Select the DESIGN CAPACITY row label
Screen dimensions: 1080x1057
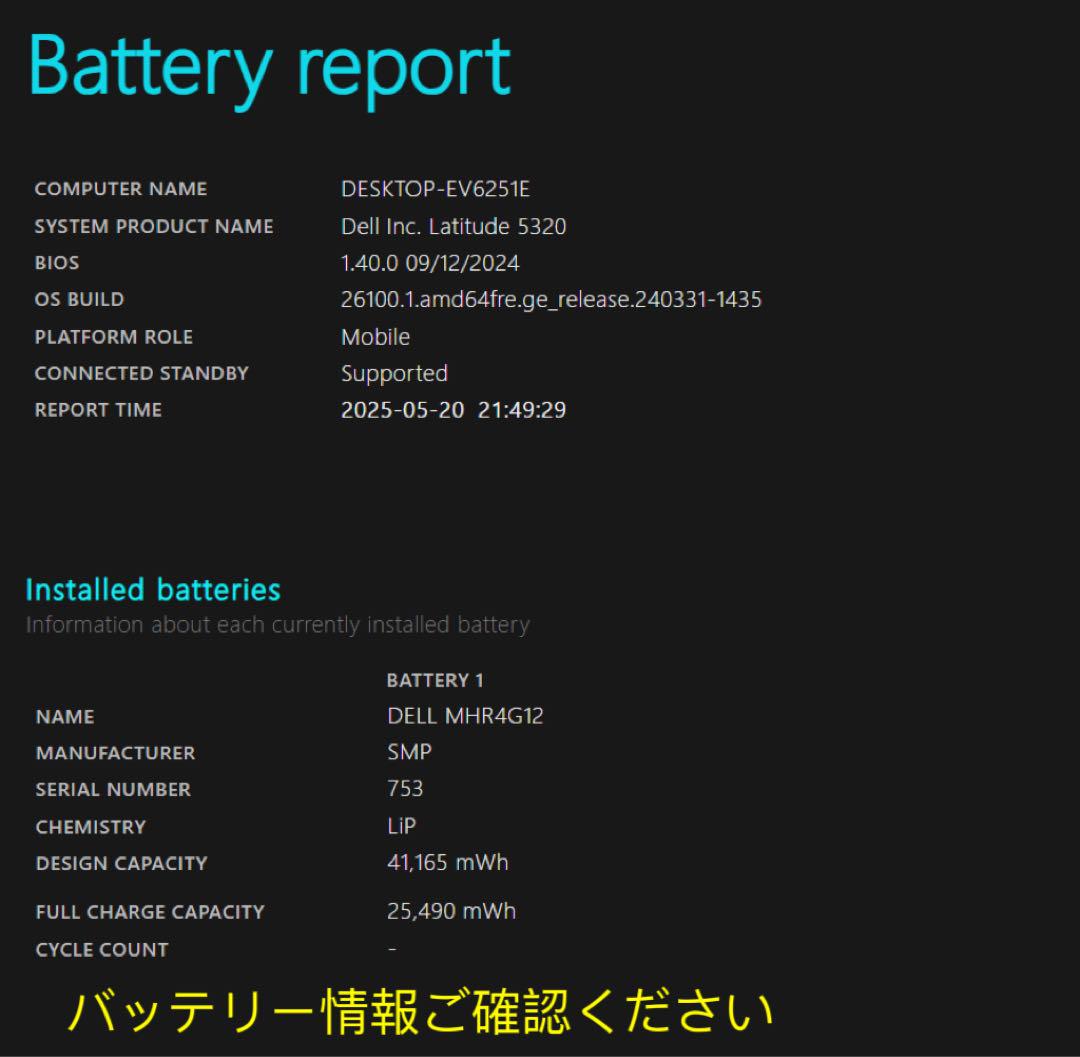coord(121,864)
